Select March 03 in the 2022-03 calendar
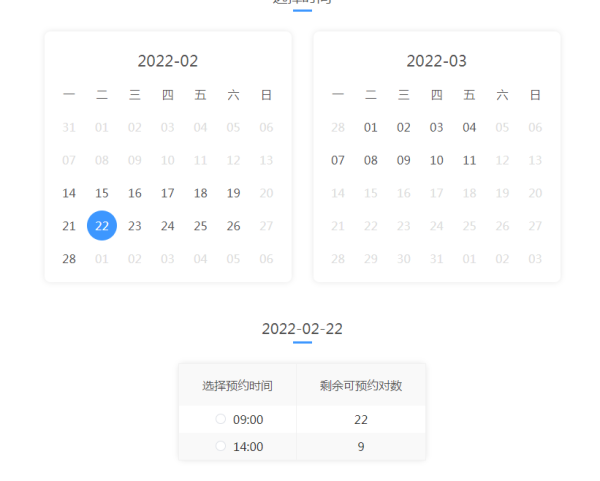Viewport: 600px width, 481px height. click(x=436, y=127)
